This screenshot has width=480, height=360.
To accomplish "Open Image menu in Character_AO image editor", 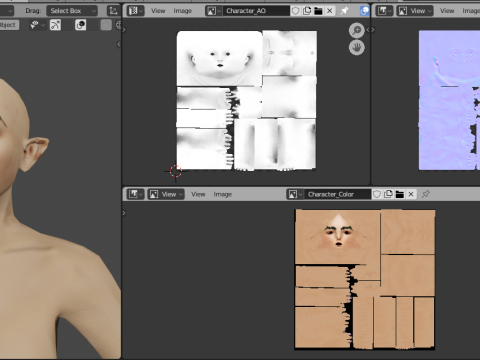I will click(x=182, y=11).
